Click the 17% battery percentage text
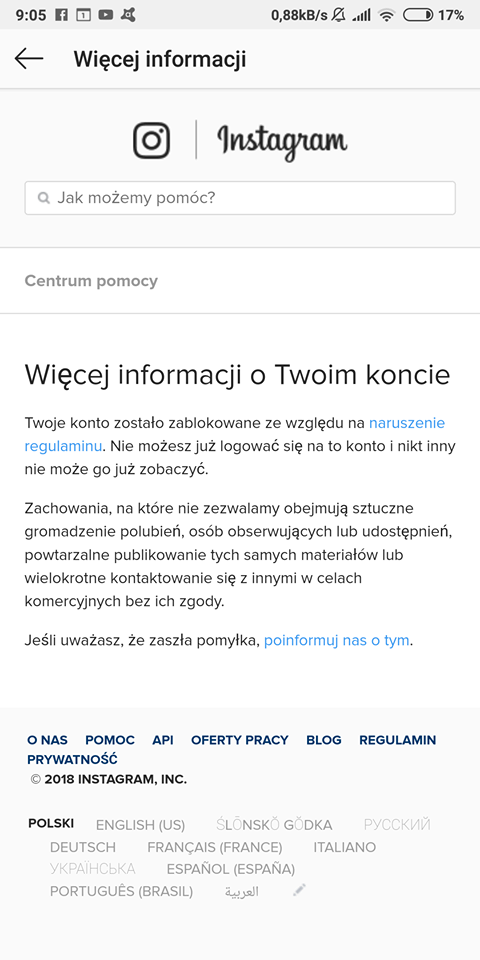The width and height of the screenshot is (480, 960). 451,15
